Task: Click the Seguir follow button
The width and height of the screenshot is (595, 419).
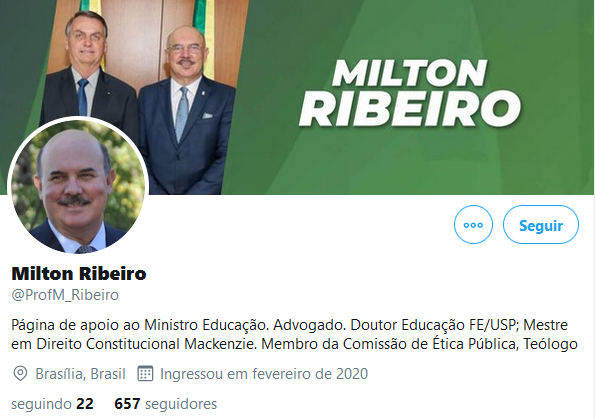Action: click(541, 225)
